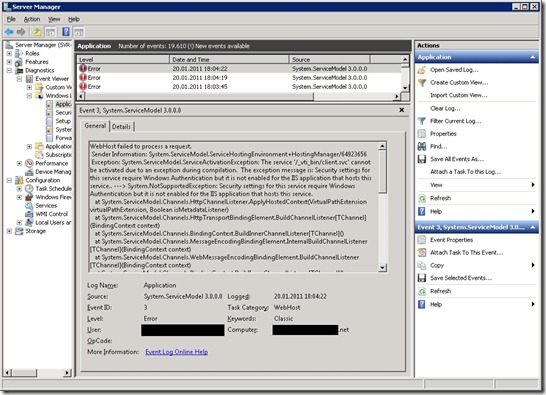Expand the Storage tree node
546x395 pixels.
(9, 231)
